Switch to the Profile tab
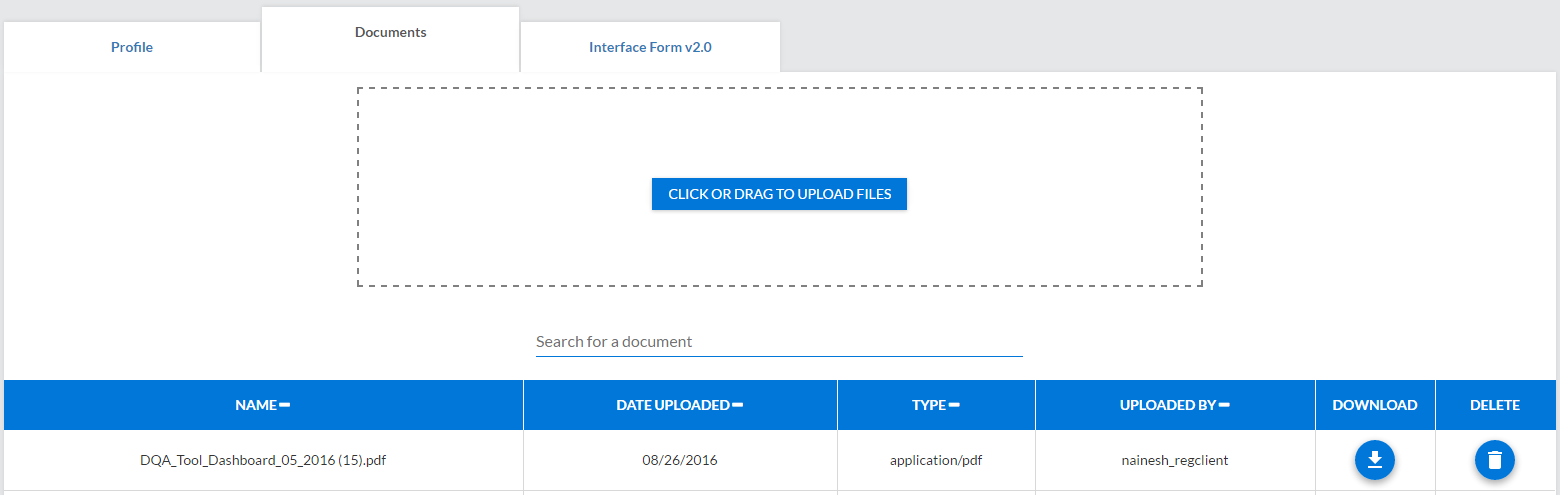Image resolution: width=1560 pixels, height=495 pixels. 132,47
